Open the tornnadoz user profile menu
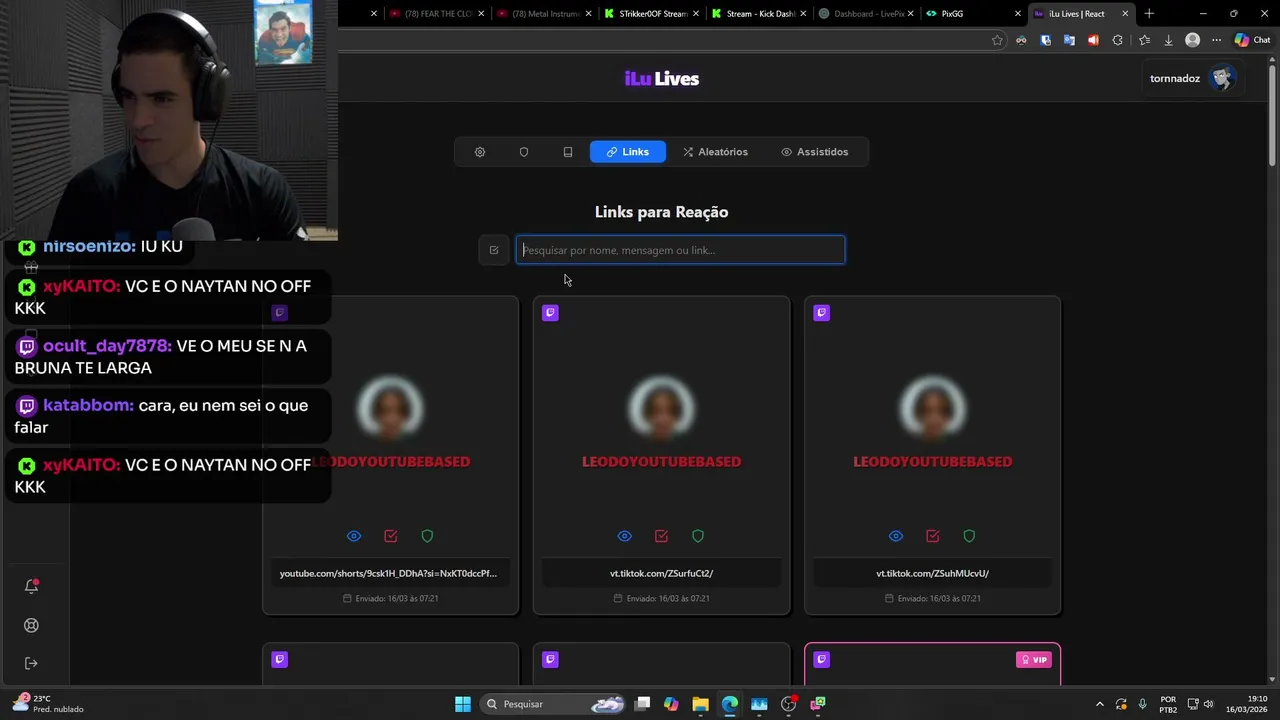 pos(1193,78)
